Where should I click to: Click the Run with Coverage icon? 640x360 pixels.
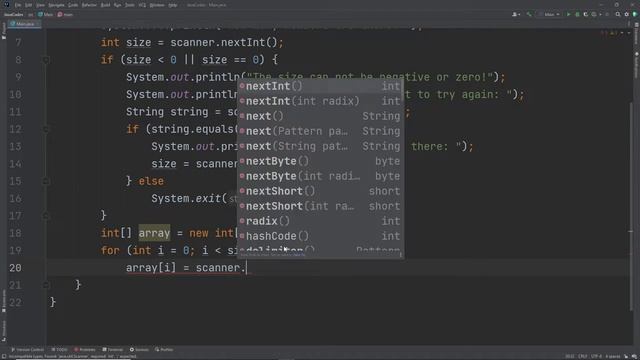[x=586, y=14]
